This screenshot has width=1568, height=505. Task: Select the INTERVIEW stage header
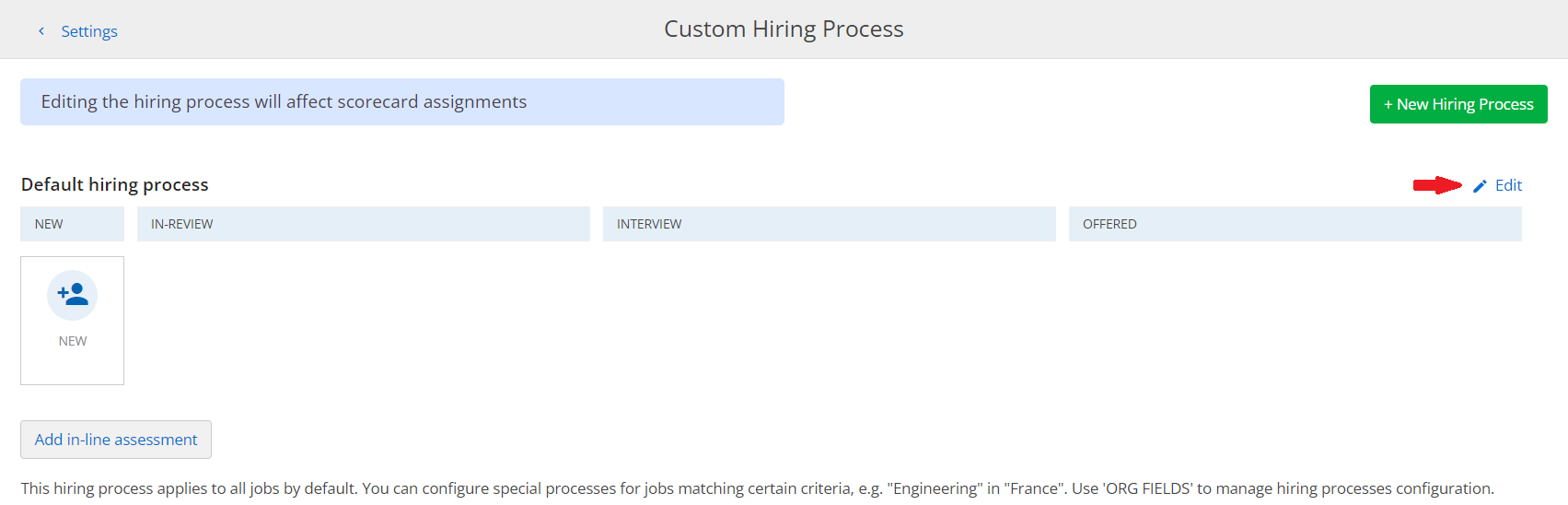coord(830,224)
